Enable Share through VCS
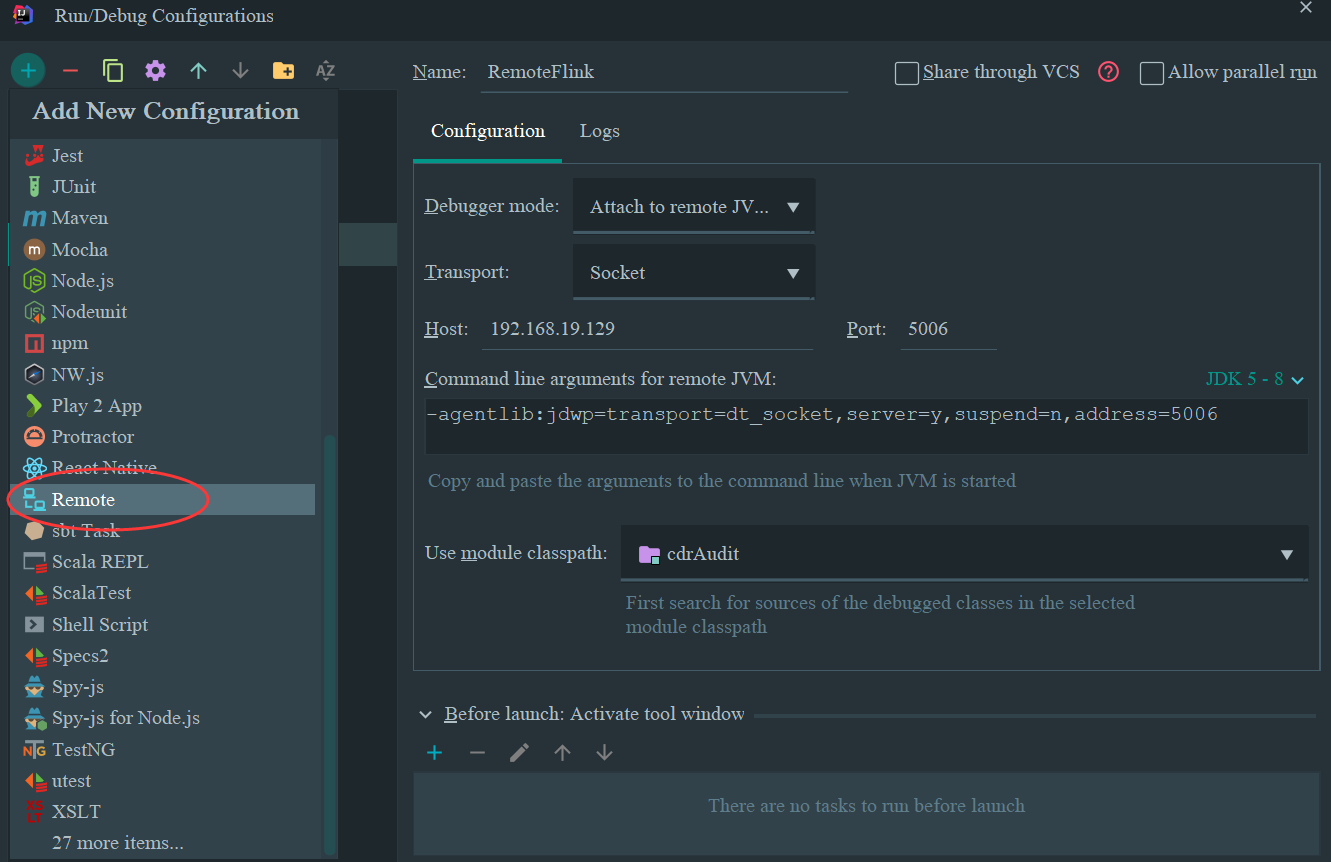The image size is (1331, 862). 906,71
